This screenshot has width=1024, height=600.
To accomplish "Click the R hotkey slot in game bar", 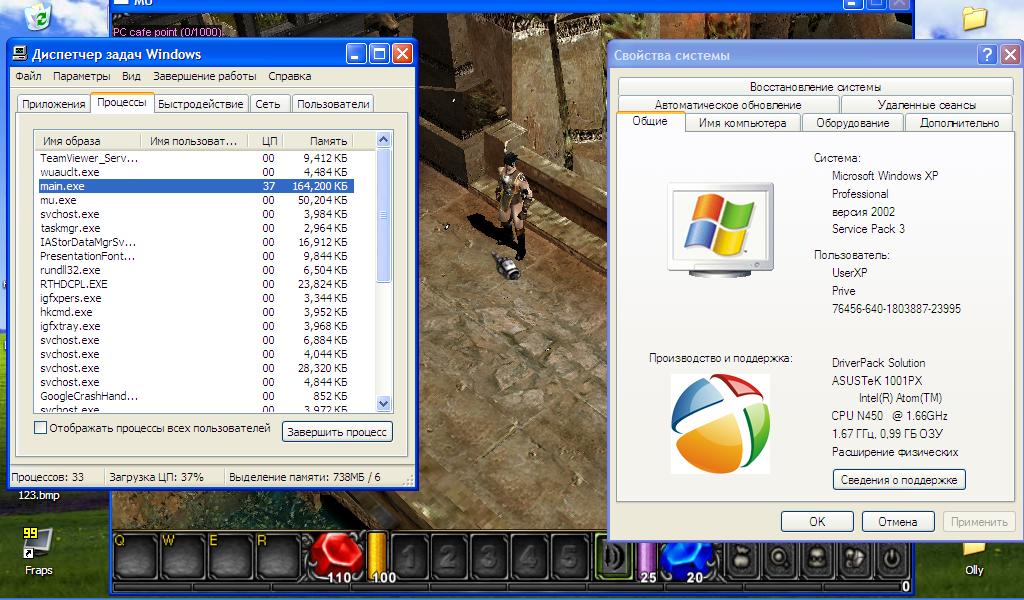I will coord(278,557).
